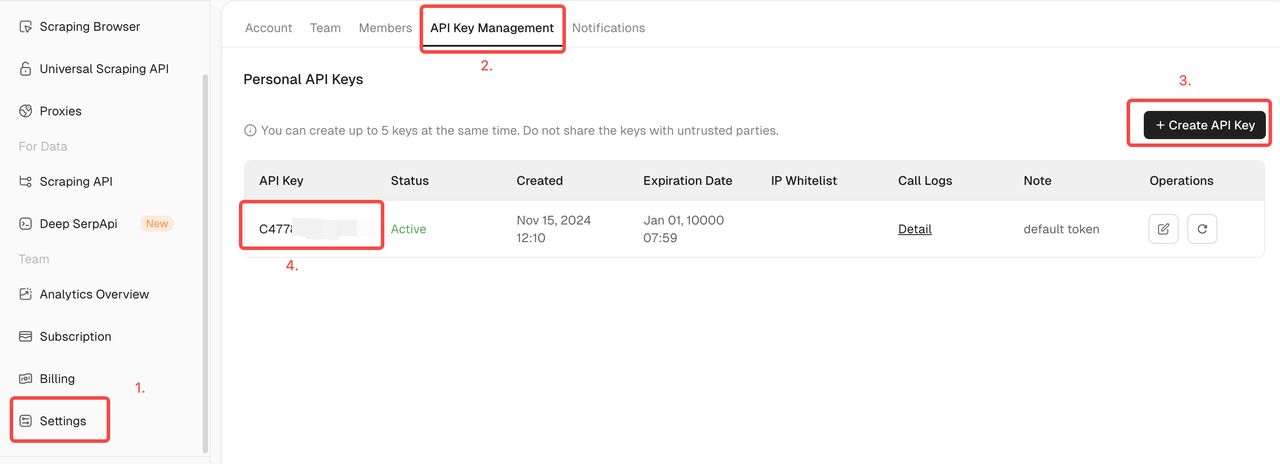
Task: Click the For Data section label
Action: coord(43,146)
